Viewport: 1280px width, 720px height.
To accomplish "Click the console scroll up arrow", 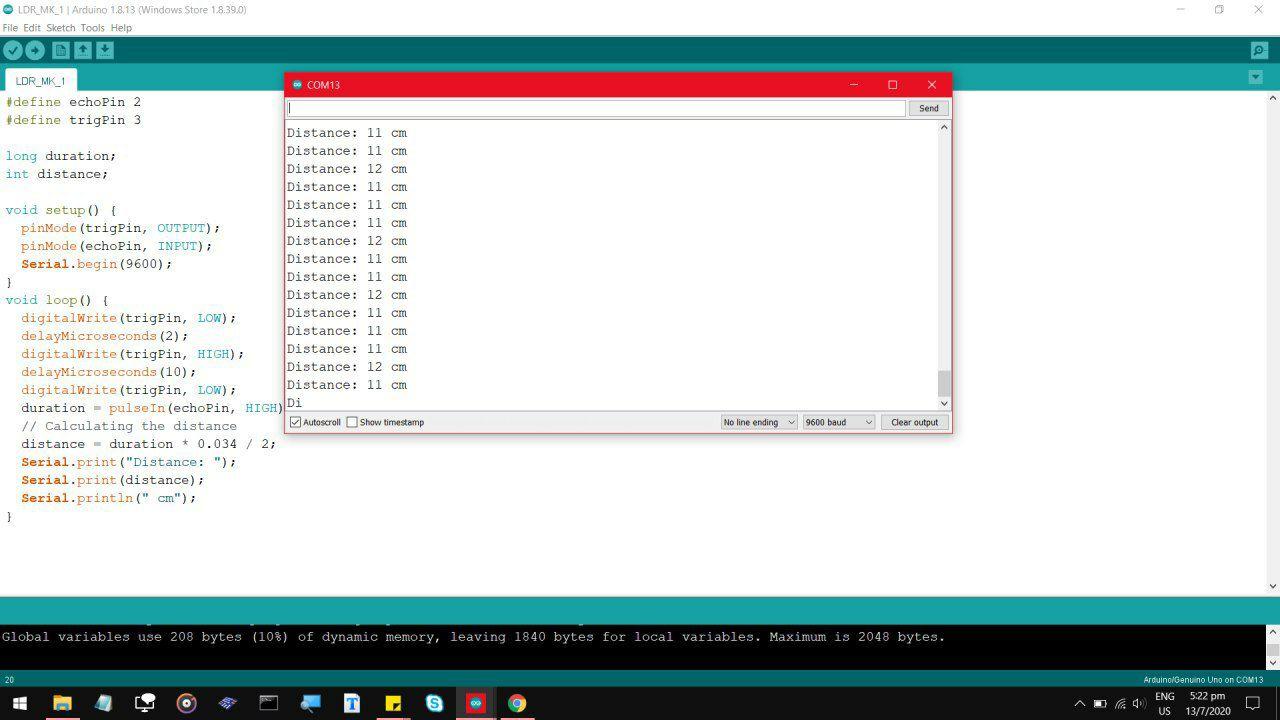I will click(x=1273, y=632).
